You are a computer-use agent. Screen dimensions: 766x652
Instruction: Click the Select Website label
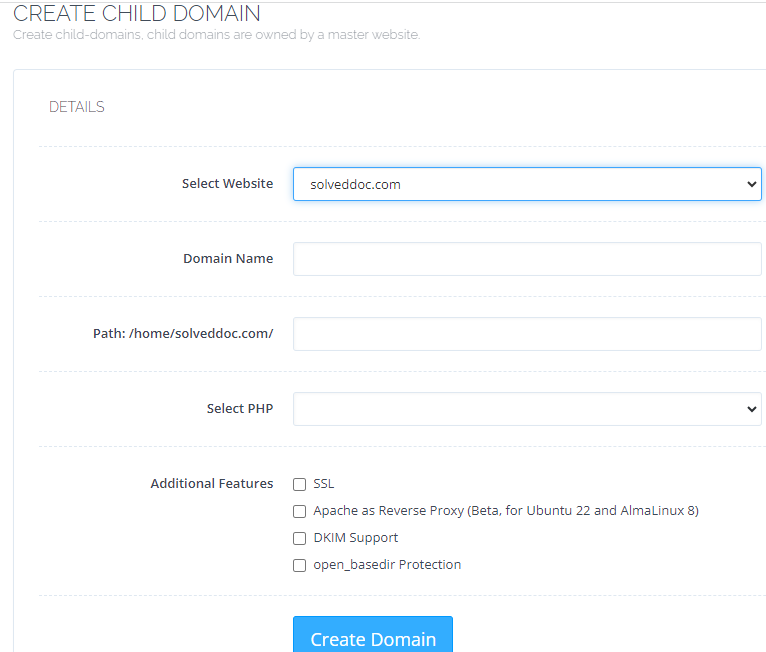pos(228,184)
